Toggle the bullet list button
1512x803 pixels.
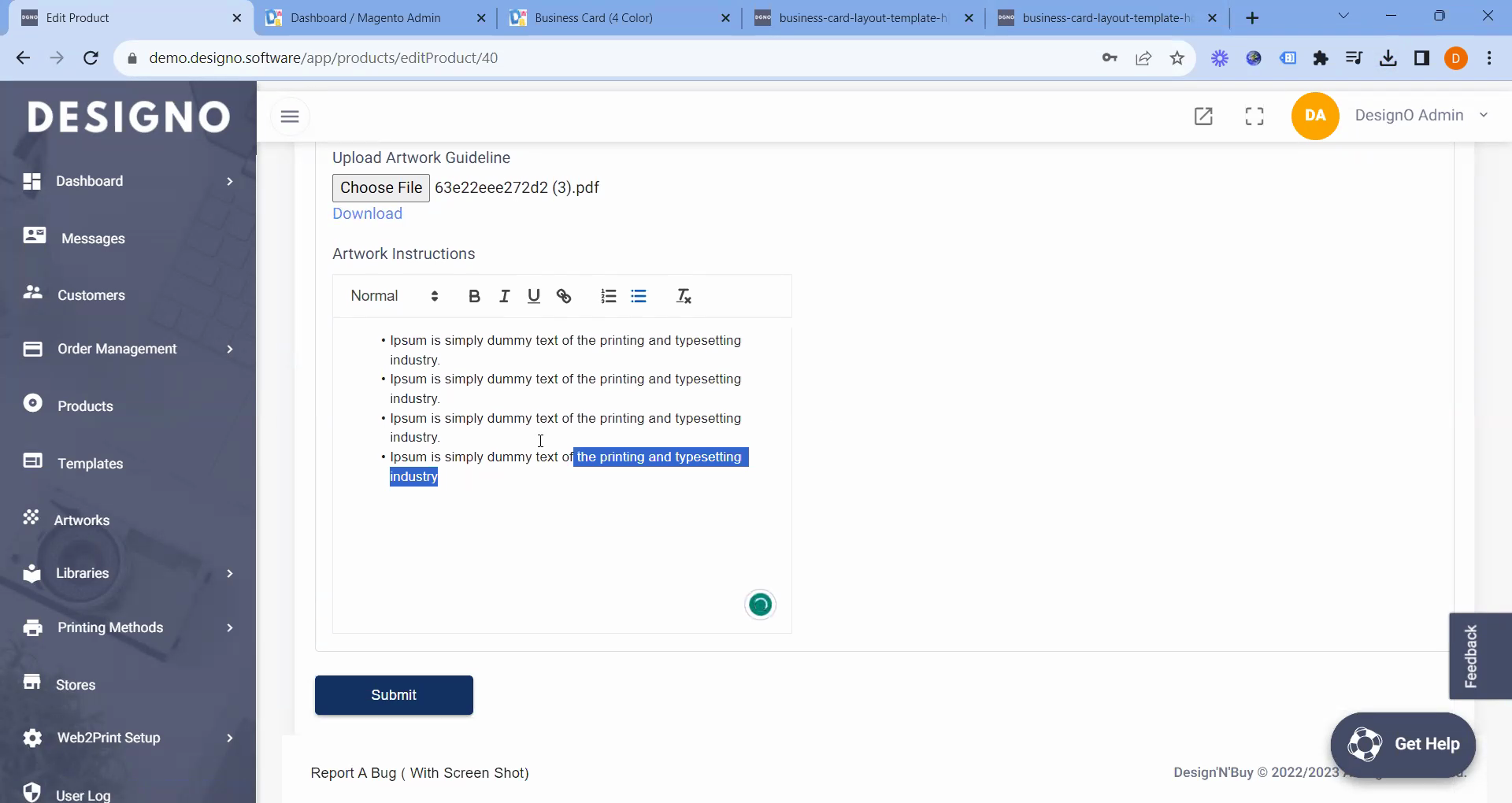coord(639,296)
